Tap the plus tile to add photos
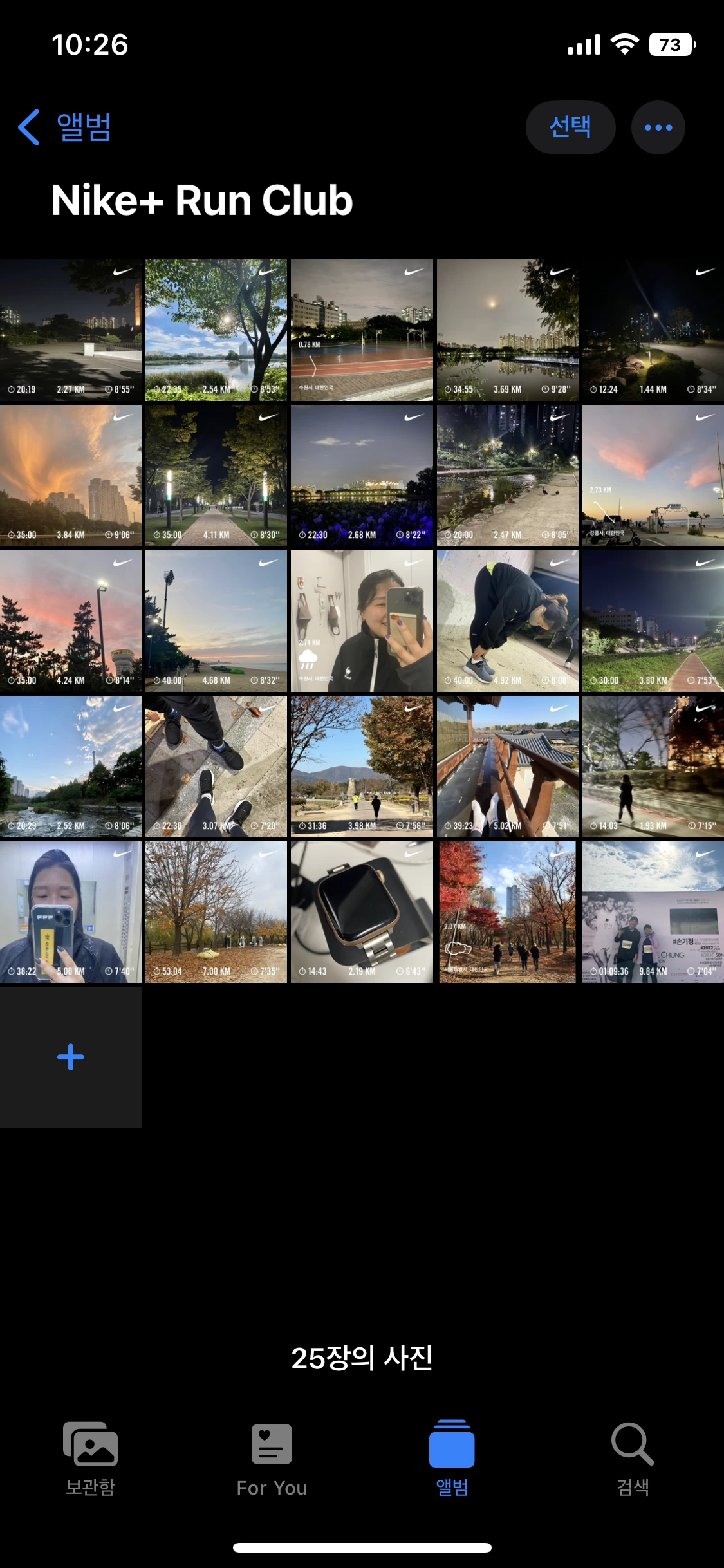Screen dimensions: 724x1568 click(x=71, y=1057)
